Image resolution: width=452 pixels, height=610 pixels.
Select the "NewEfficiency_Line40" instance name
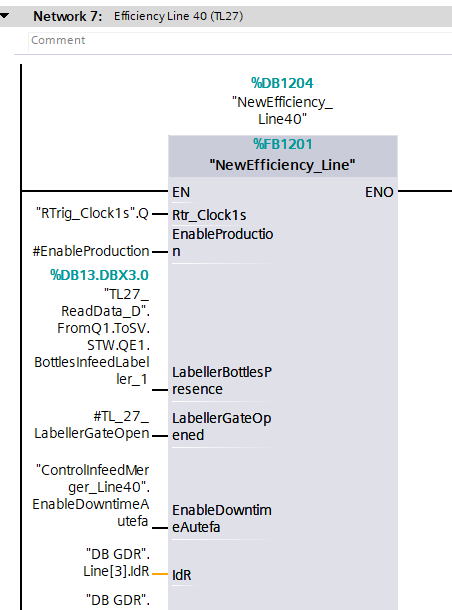(x=282, y=110)
